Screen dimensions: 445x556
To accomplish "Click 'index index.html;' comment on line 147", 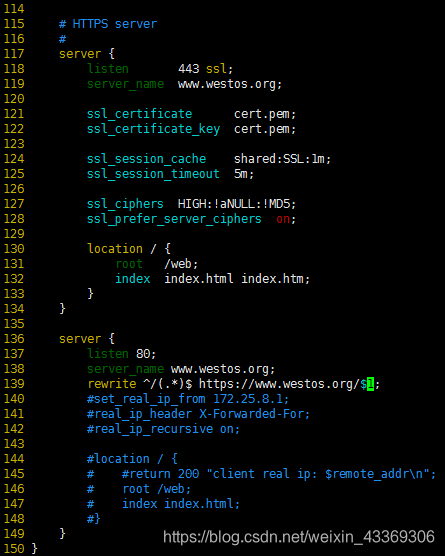I will 181,504.
